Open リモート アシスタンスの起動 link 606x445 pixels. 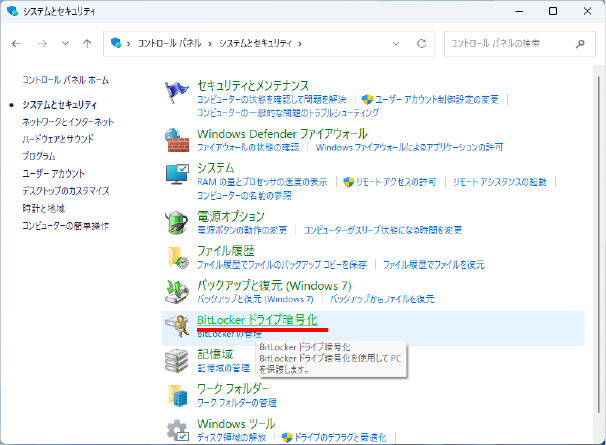500,182
